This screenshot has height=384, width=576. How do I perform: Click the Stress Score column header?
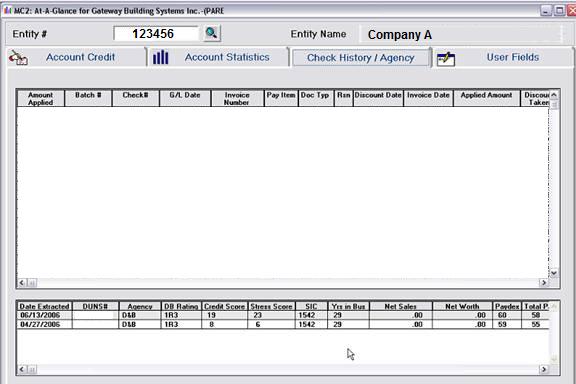[271, 306]
